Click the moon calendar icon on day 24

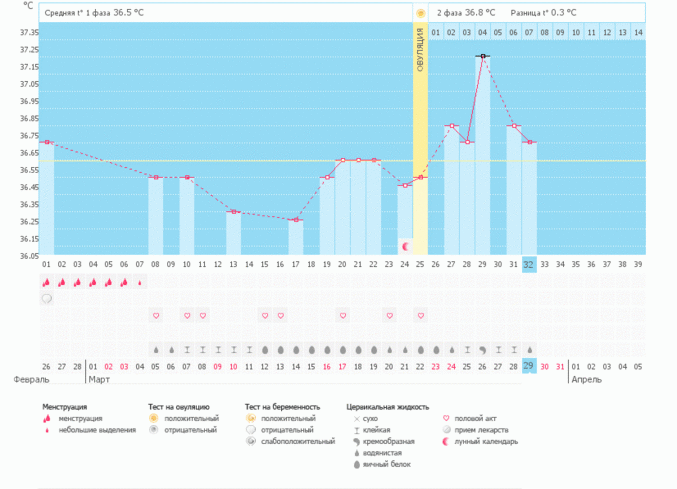click(x=405, y=245)
